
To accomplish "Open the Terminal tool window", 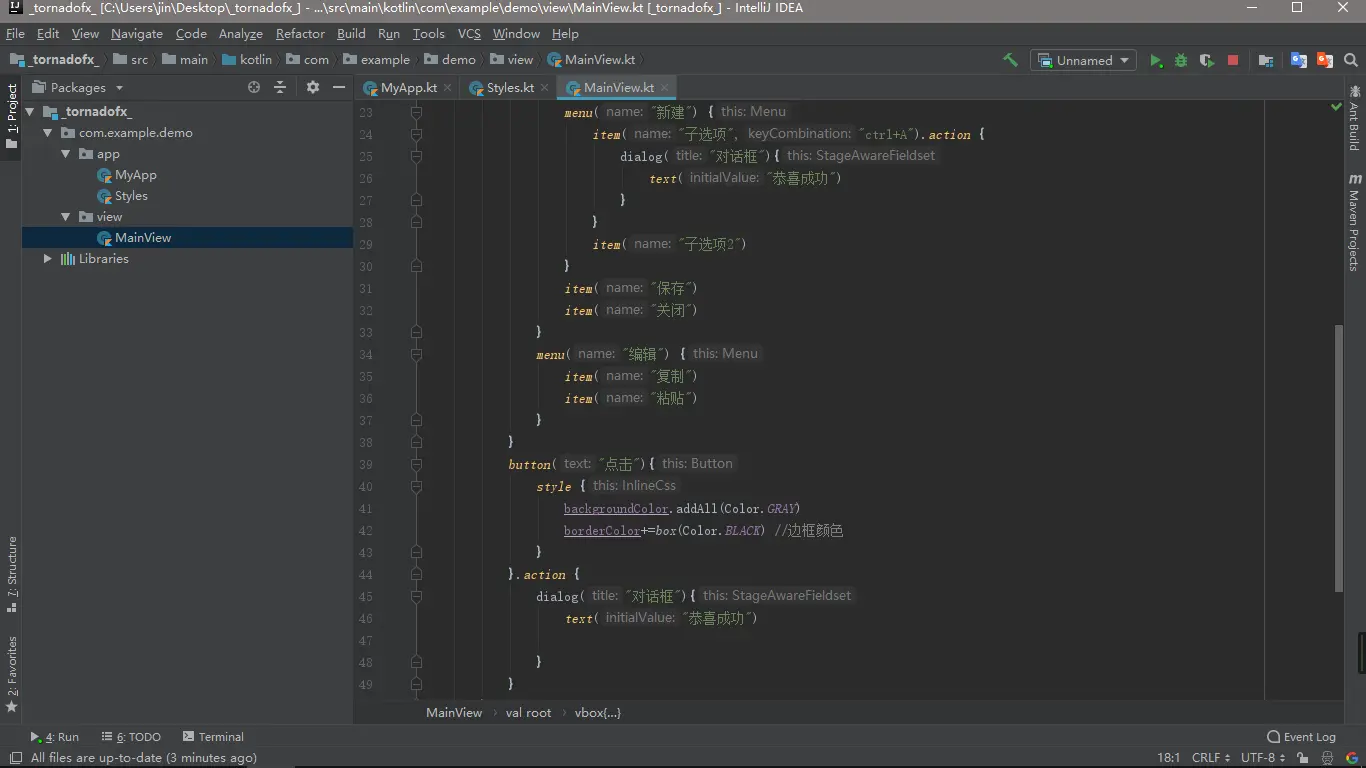I will point(212,737).
